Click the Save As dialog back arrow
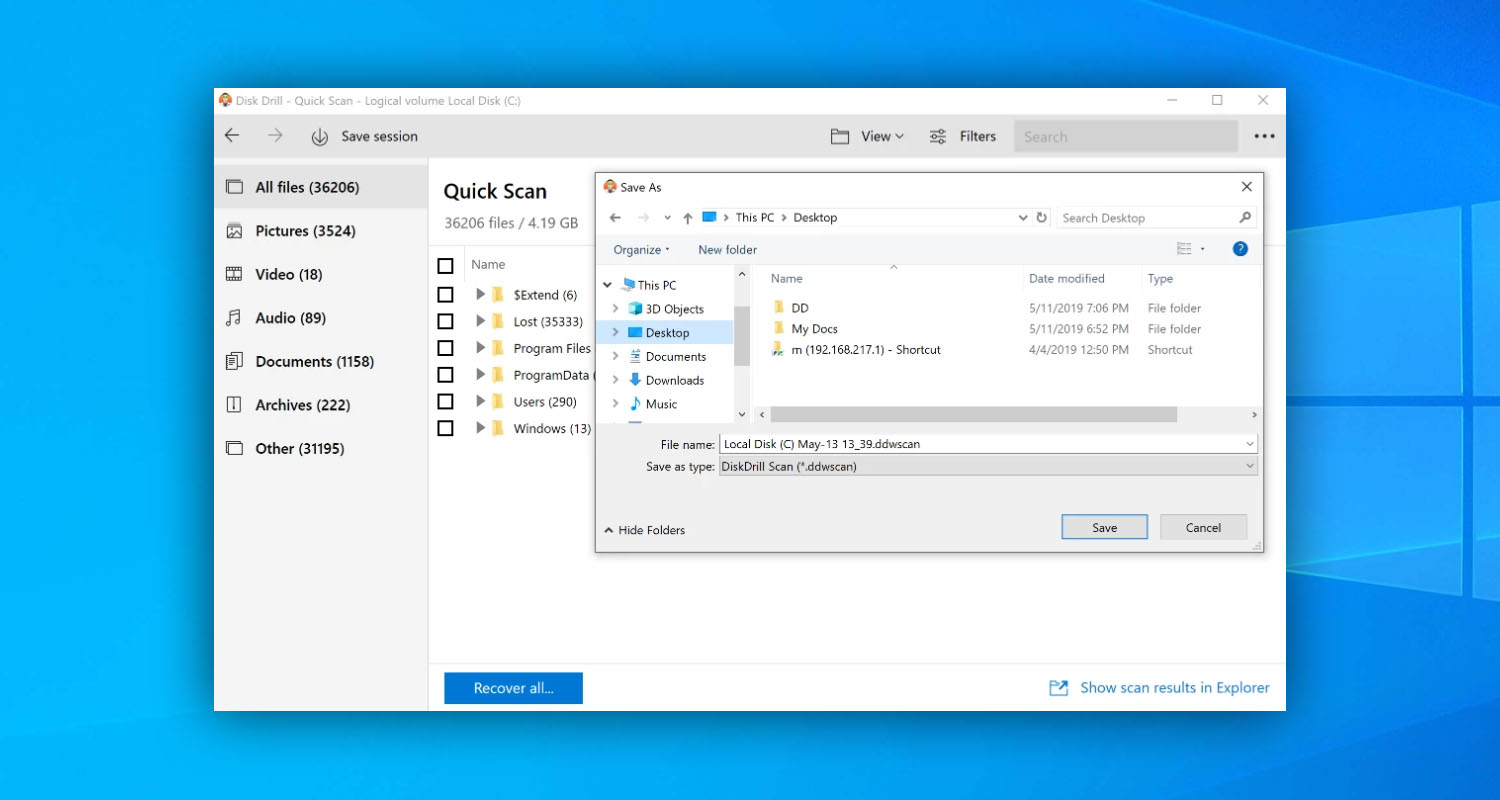 [x=615, y=217]
